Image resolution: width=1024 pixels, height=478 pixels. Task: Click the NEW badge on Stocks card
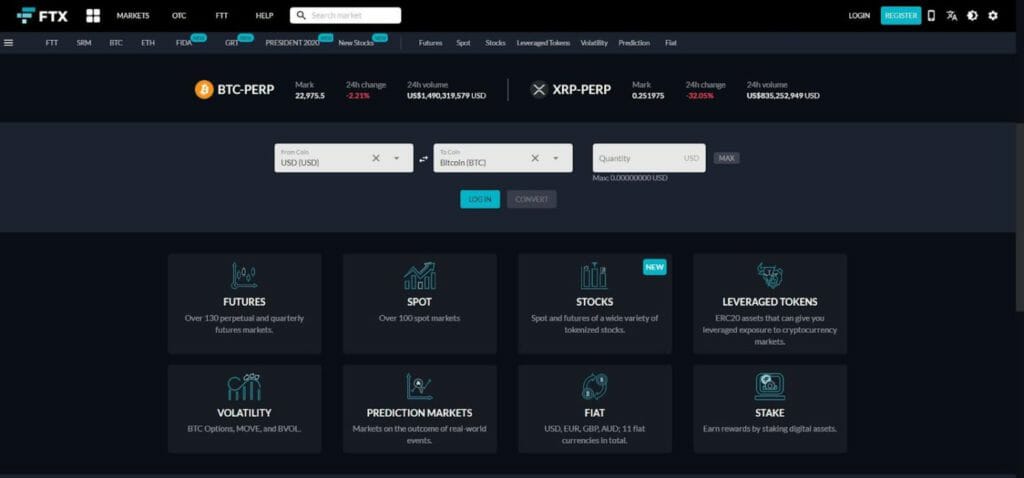click(654, 266)
